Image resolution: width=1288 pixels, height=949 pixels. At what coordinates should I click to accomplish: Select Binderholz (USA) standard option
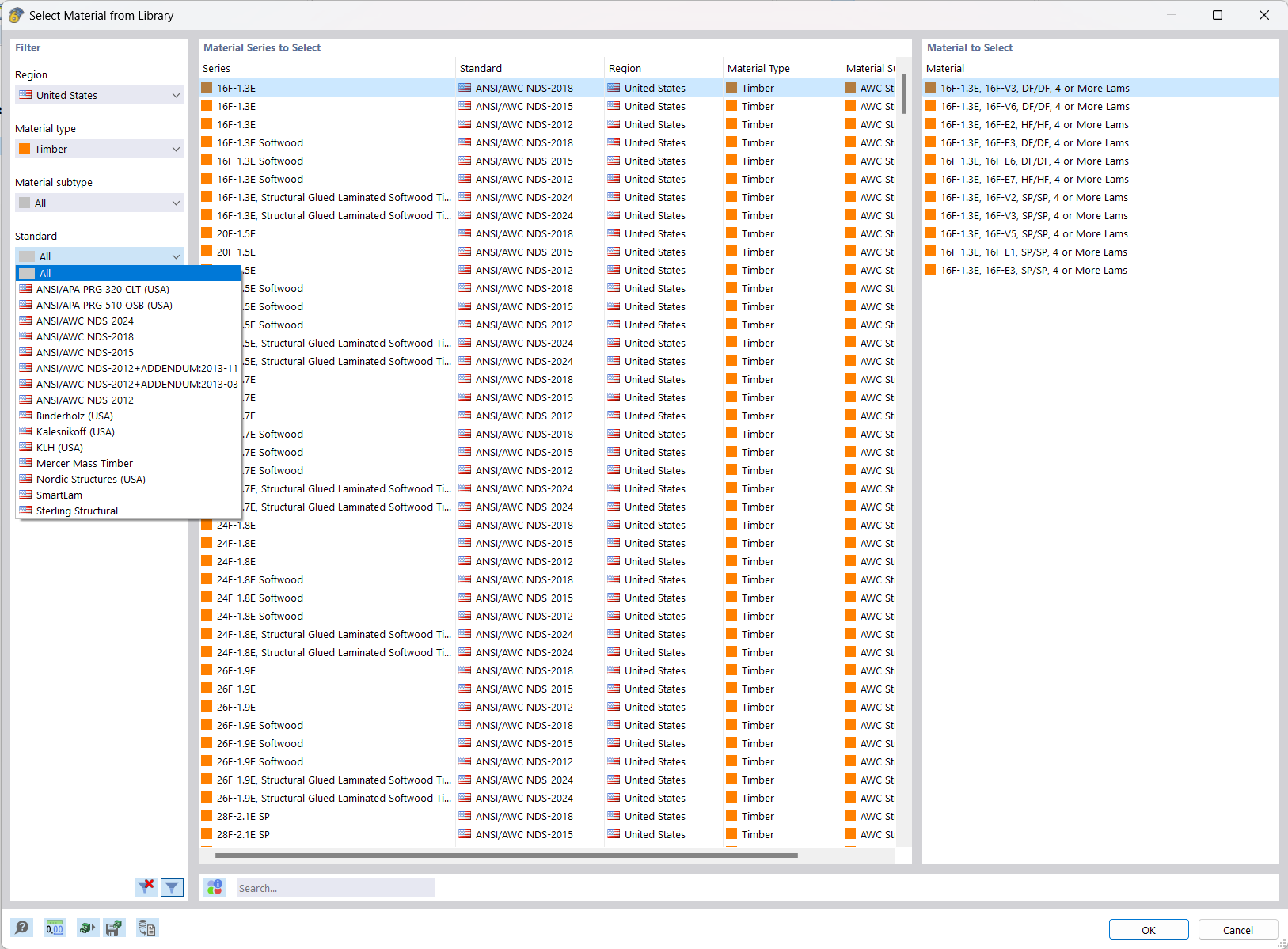click(x=128, y=416)
